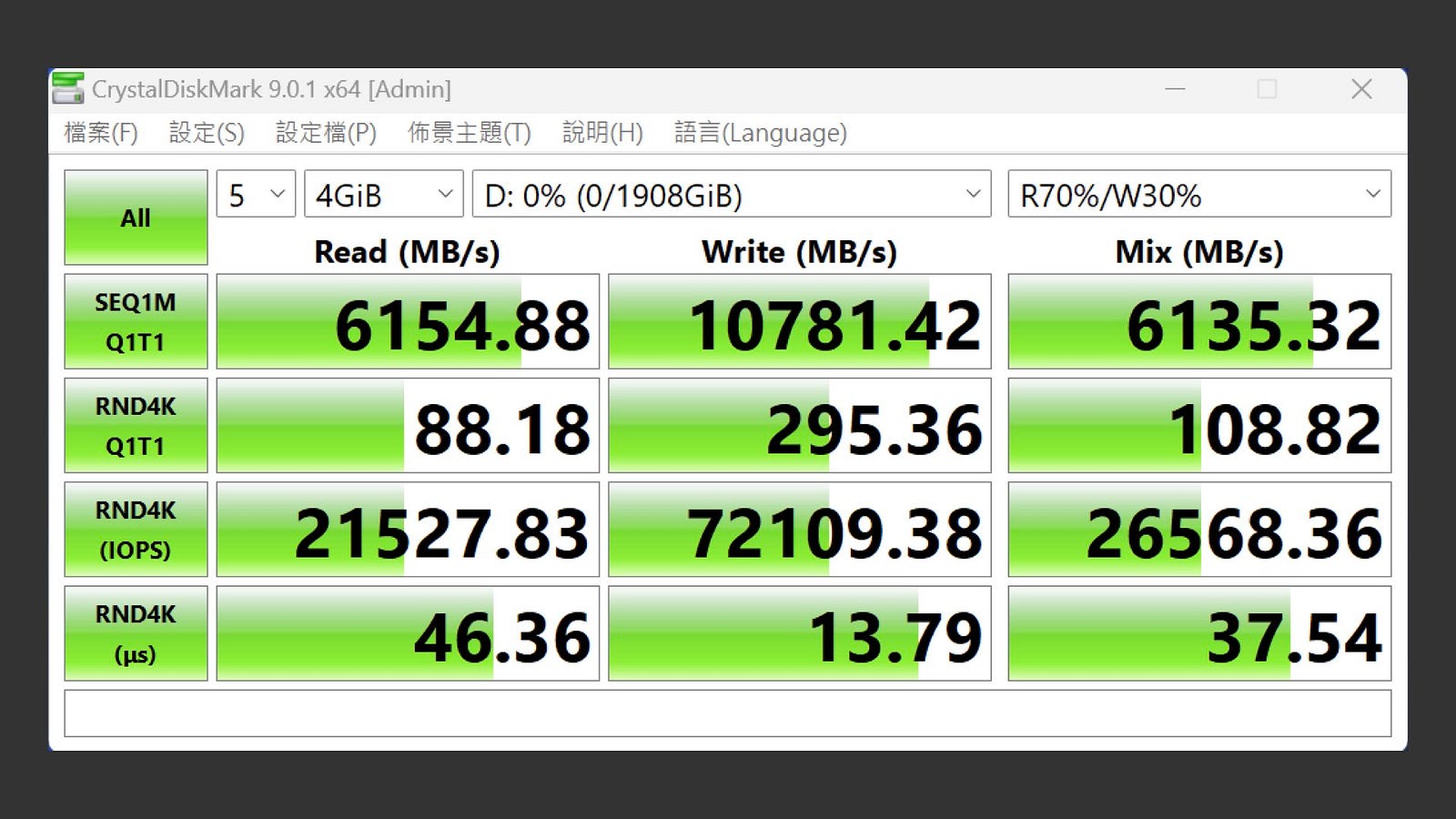Click the Read (MB/s) column header
Image resolution: width=1456 pixels, height=819 pixels.
click(x=408, y=251)
